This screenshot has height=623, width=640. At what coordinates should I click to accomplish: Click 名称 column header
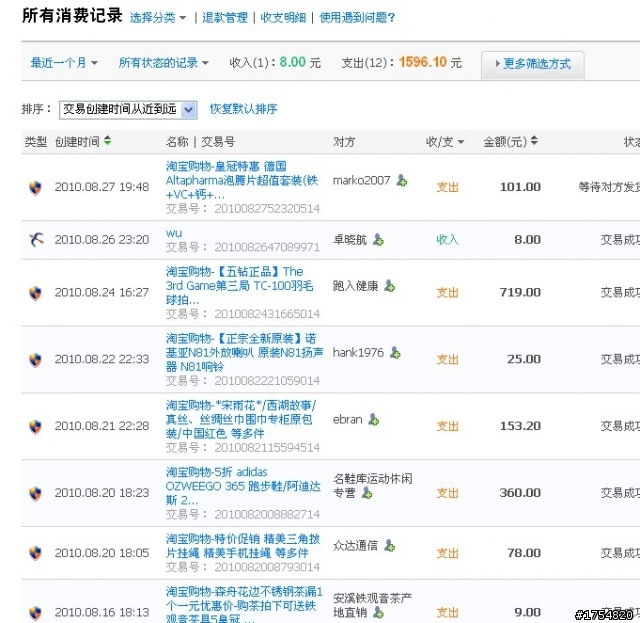(177, 142)
